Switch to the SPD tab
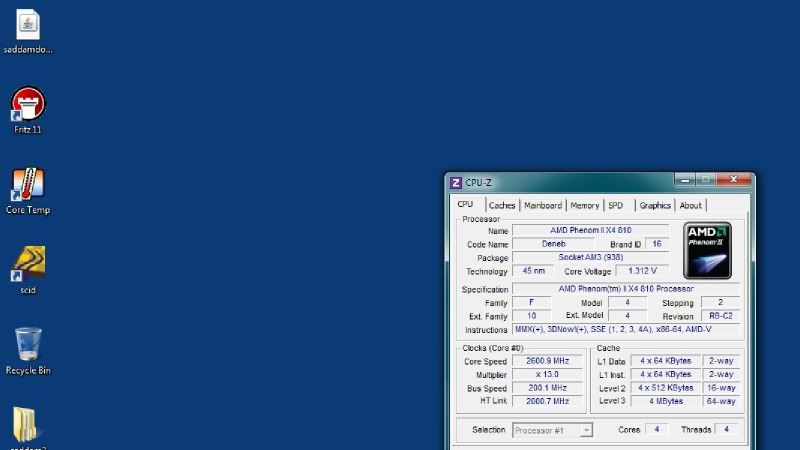The image size is (800, 450). [x=616, y=205]
